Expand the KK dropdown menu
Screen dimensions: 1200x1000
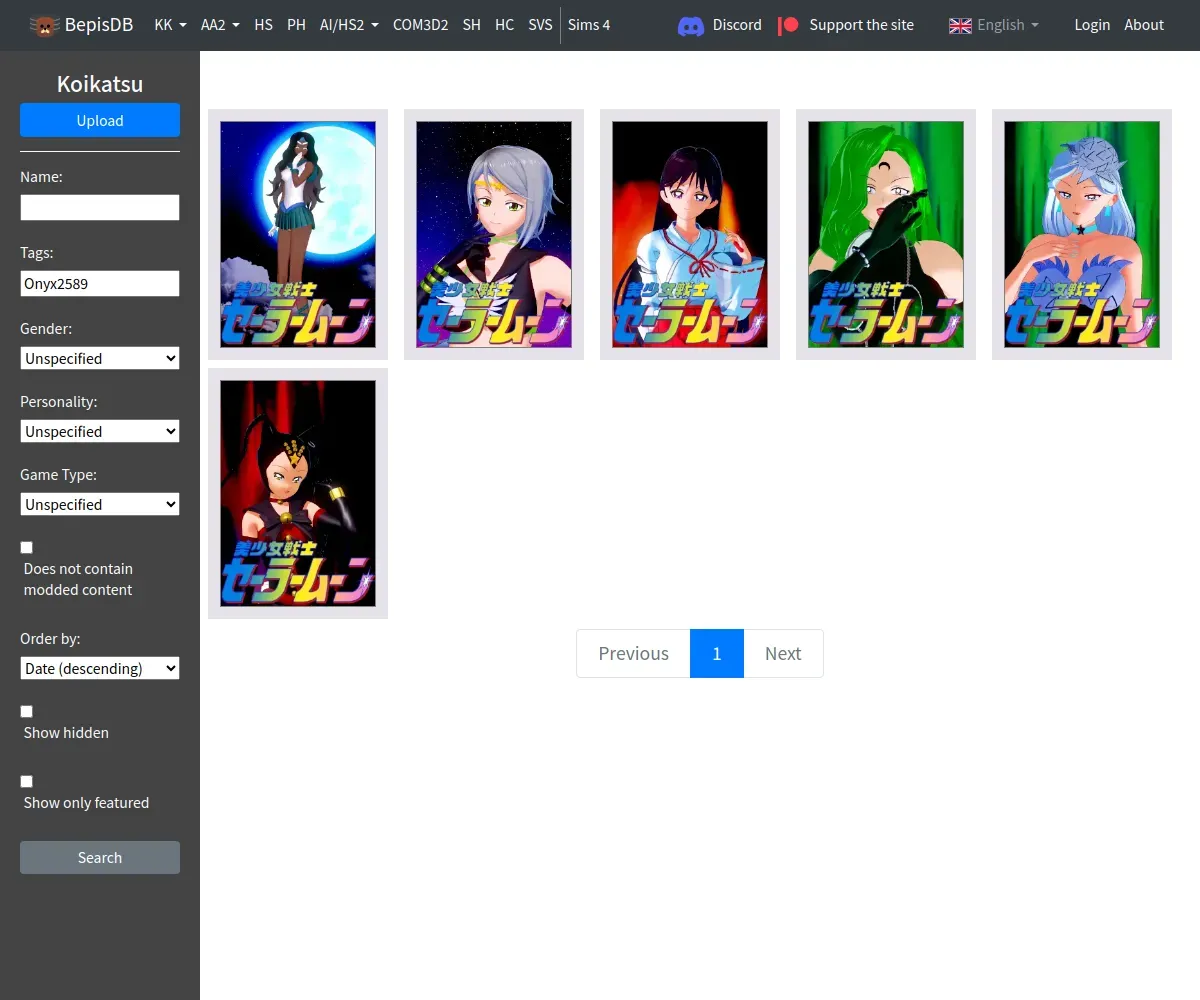click(x=170, y=25)
